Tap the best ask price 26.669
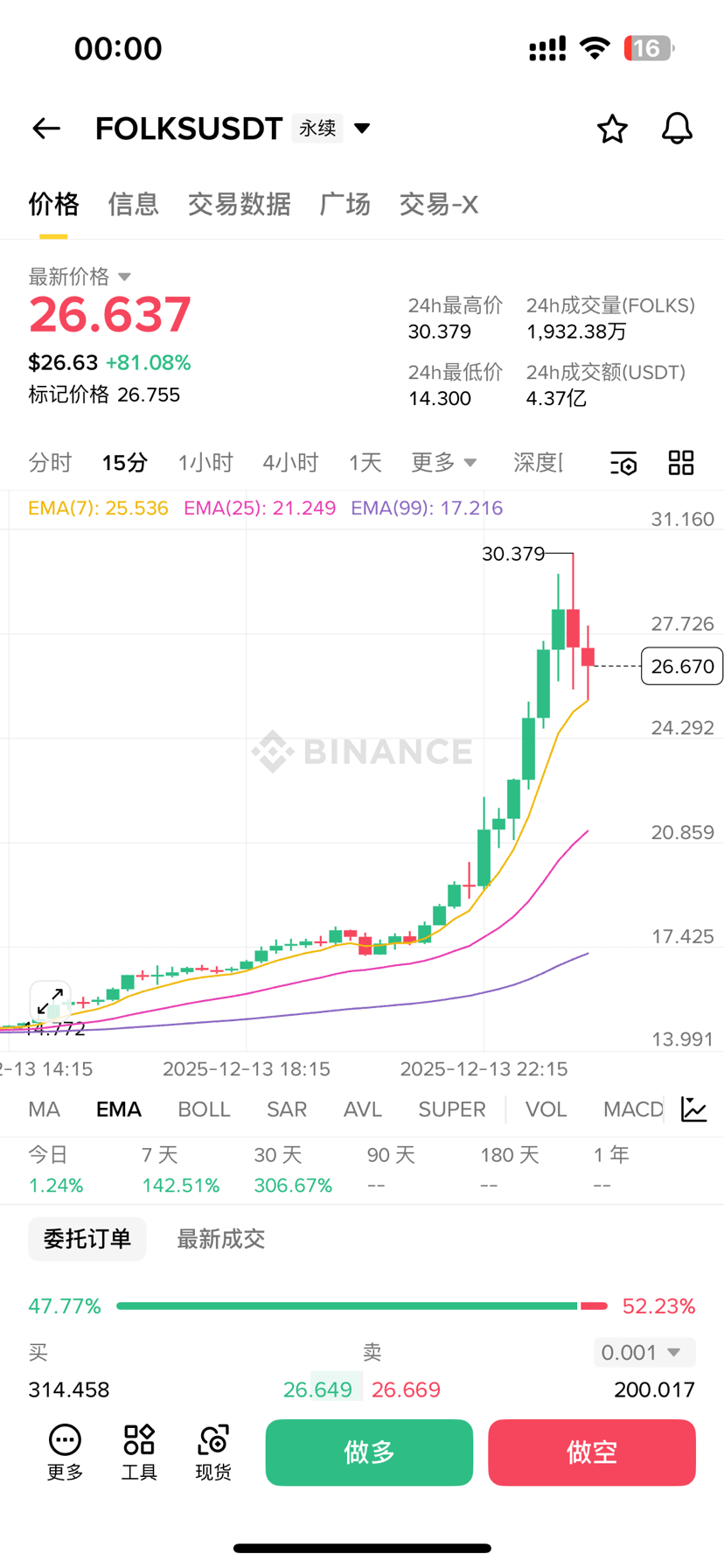 (406, 1389)
